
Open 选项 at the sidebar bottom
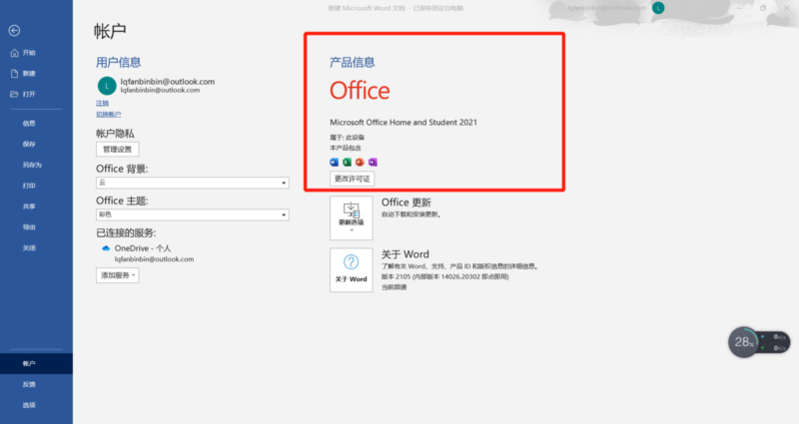tap(29, 405)
